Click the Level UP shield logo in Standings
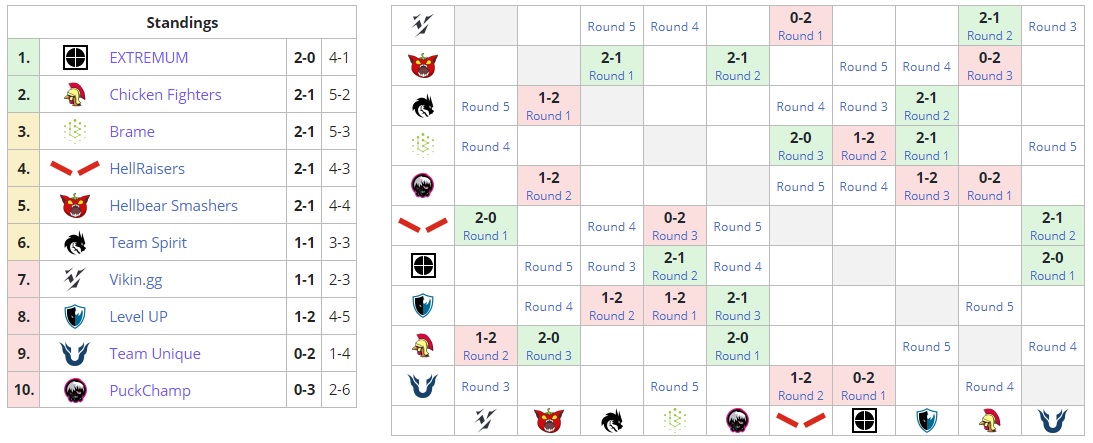 [75, 317]
